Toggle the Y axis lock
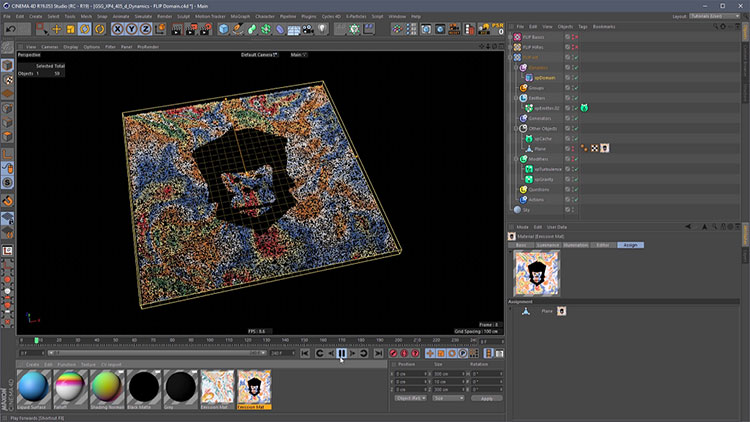The height and width of the screenshot is (422, 750). click(132, 29)
